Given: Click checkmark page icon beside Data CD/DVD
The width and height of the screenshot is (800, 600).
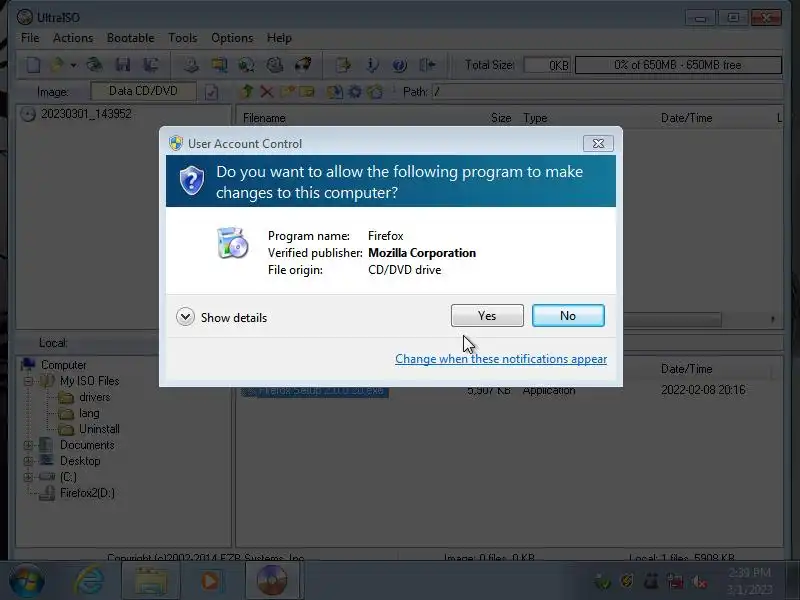Looking at the screenshot, I should coord(211,92).
